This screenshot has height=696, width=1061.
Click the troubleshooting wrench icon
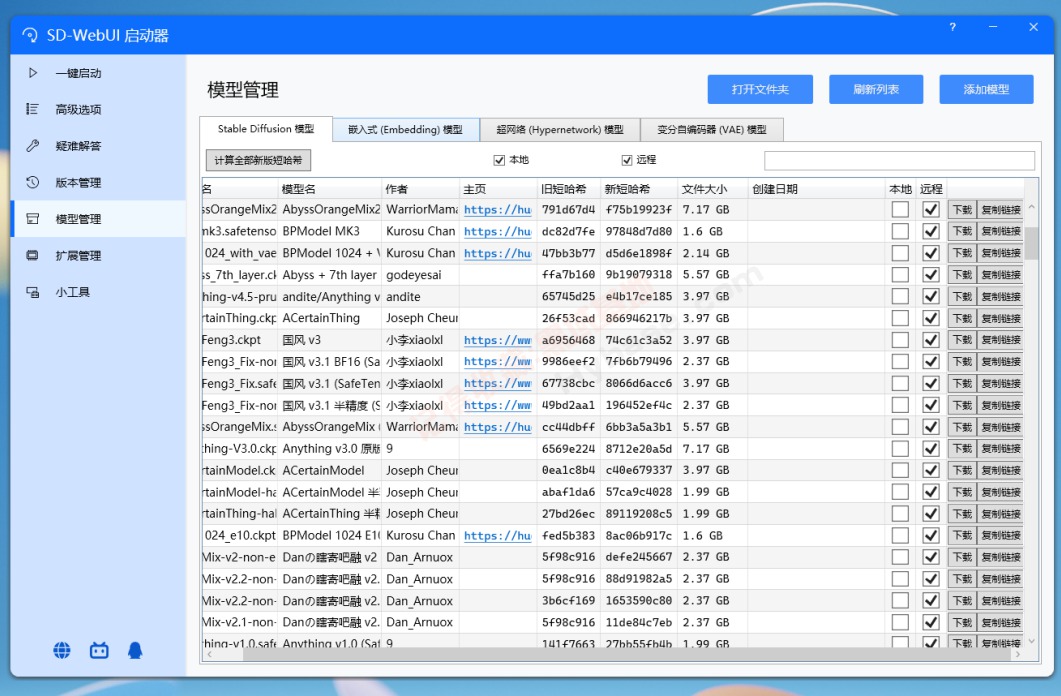pos(32,145)
